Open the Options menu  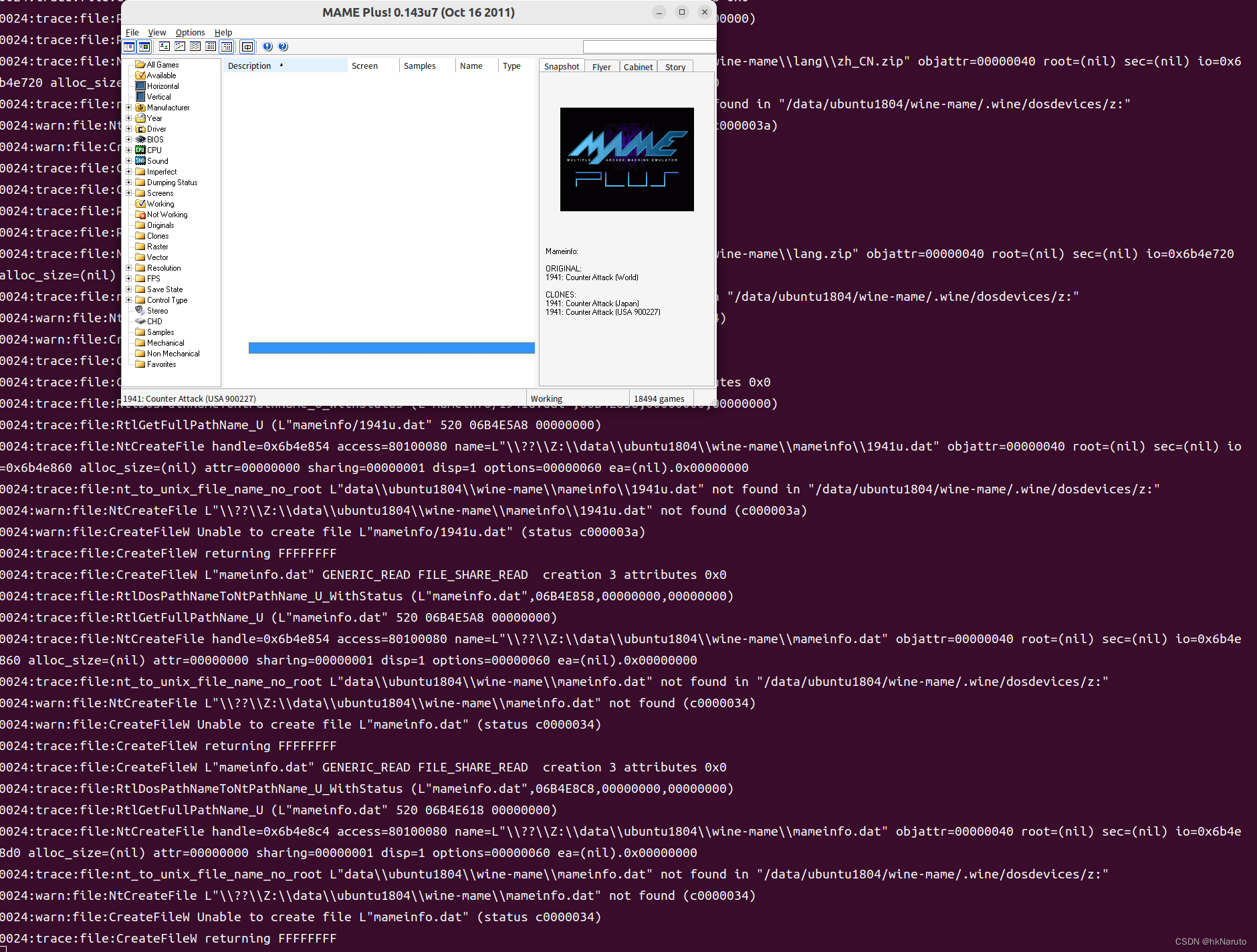coord(191,33)
